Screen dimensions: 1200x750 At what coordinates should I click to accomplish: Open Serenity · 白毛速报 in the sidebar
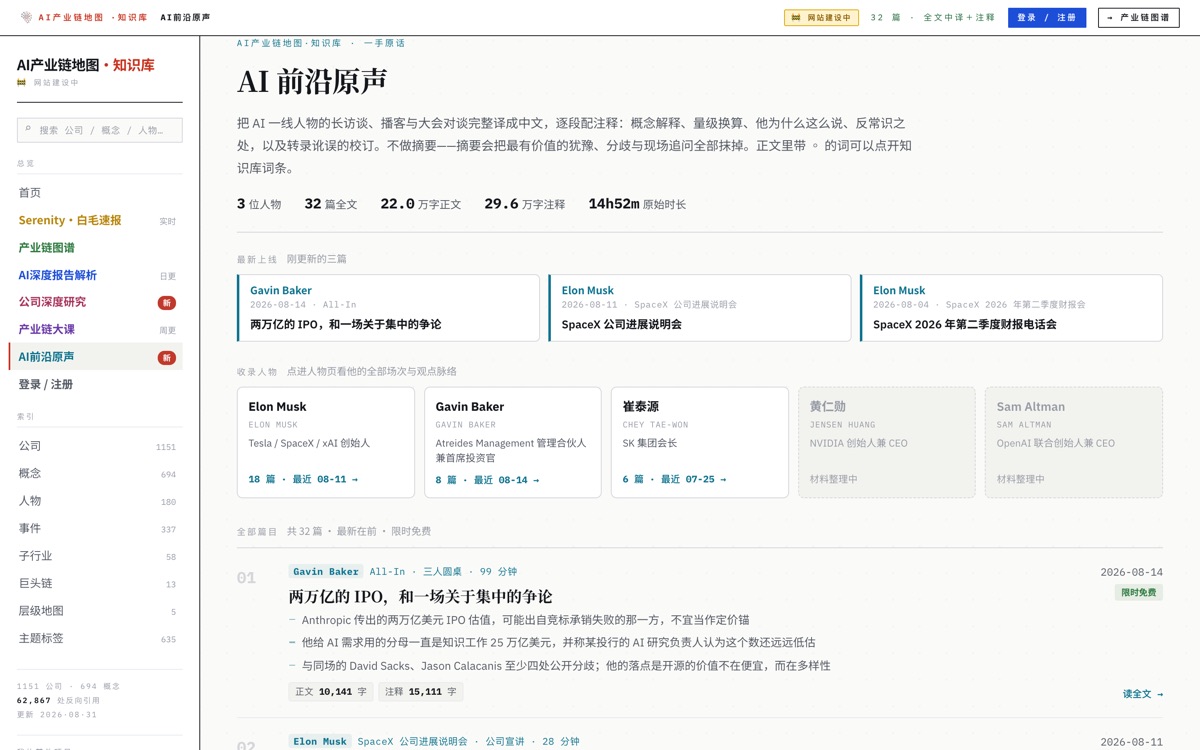[x=96, y=220]
